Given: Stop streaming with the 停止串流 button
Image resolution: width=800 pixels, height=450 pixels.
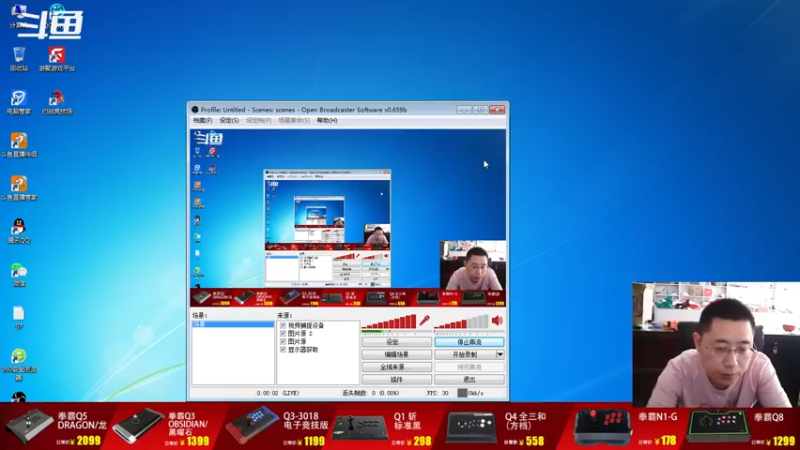Looking at the screenshot, I should pos(469,342).
